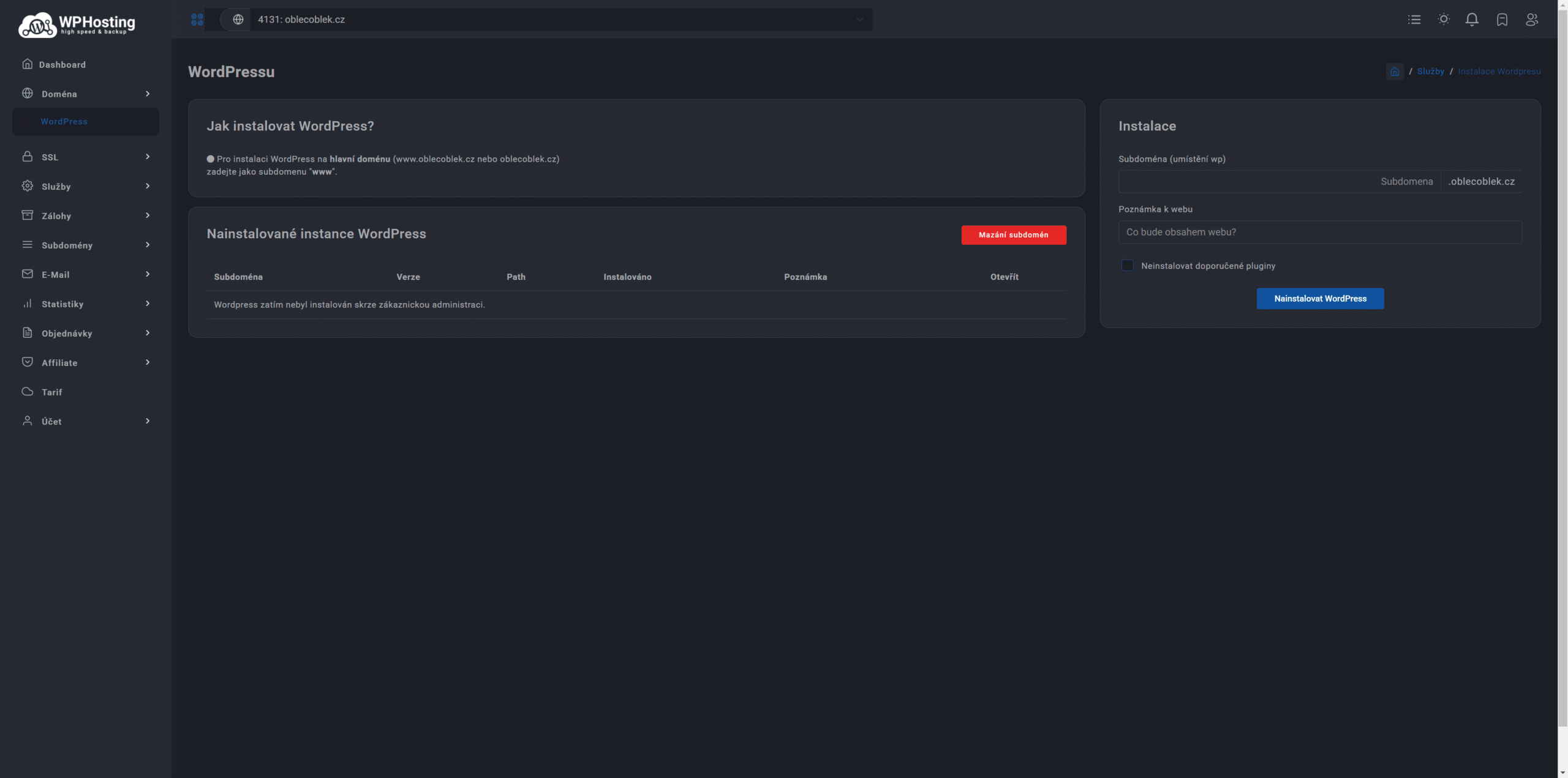This screenshot has height=778, width=1568.
Task: Open the list menu icon in header
Action: [x=1414, y=20]
